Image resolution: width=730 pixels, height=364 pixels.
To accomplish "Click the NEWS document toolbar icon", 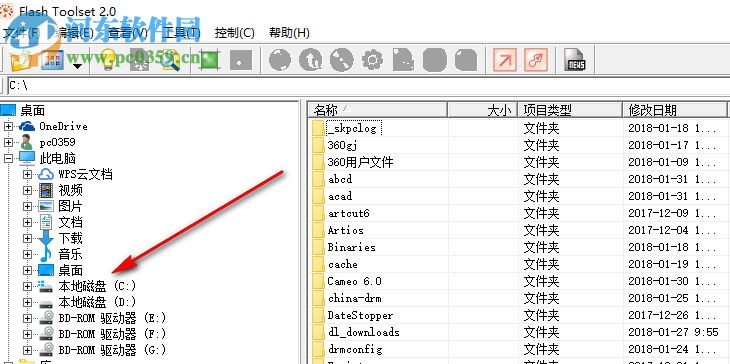I will [575, 61].
